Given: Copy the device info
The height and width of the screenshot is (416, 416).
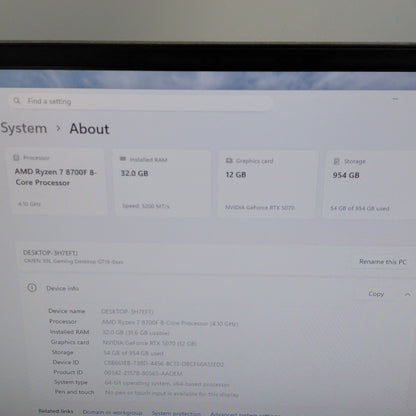Looking at the screenshot, I should 376,294.
